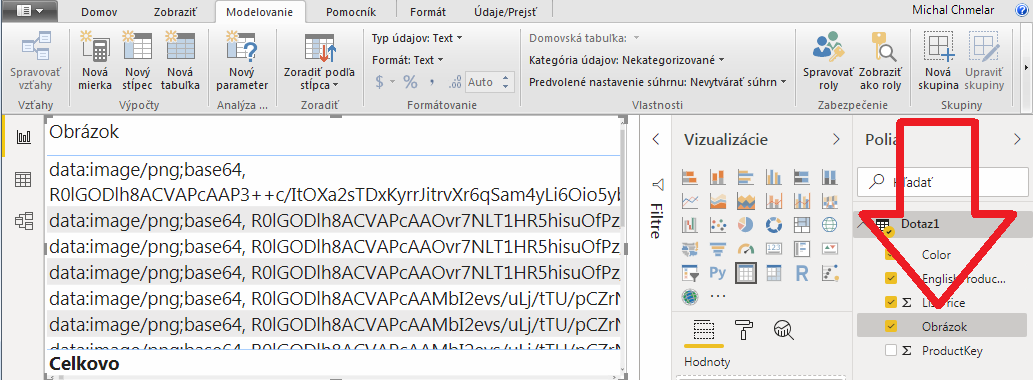This screenshot has height=380, width=1033.
Task: Click the Obrázok column header
Action: 84,132
